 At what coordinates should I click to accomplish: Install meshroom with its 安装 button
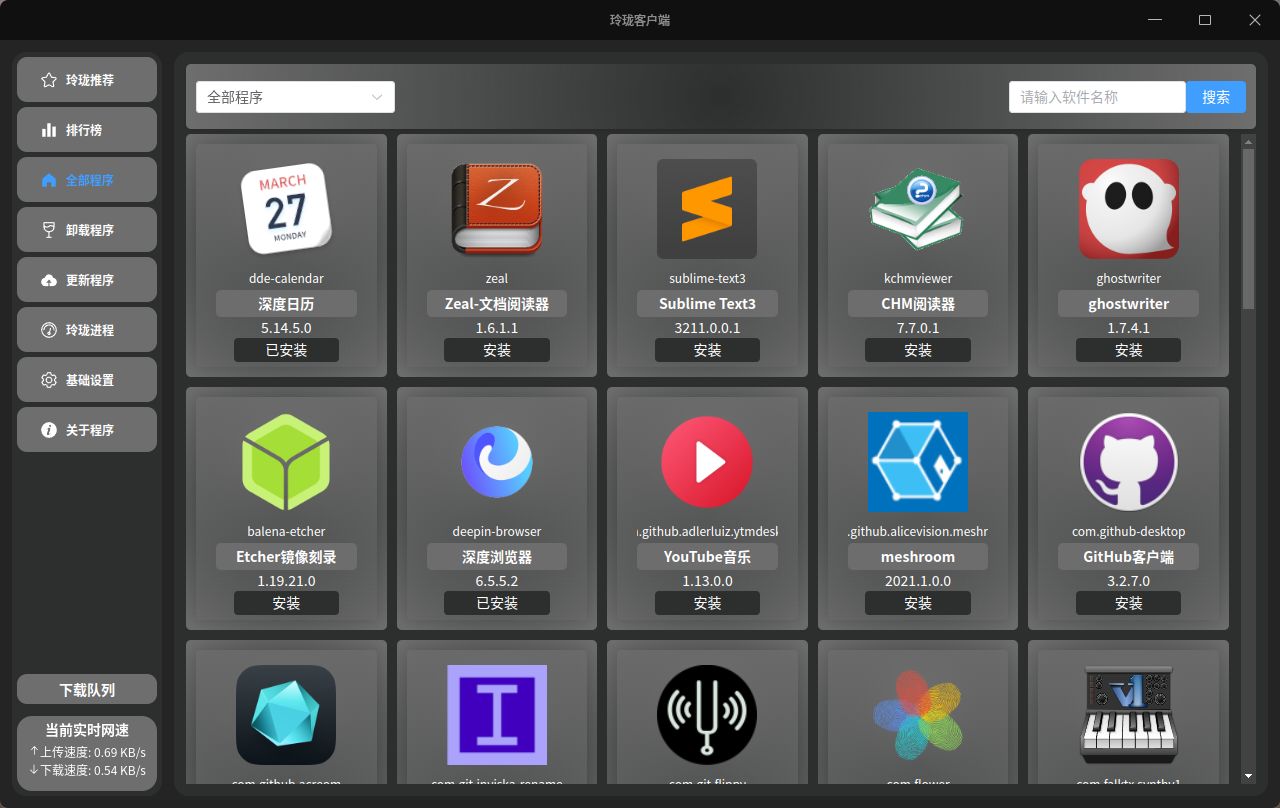918,603
